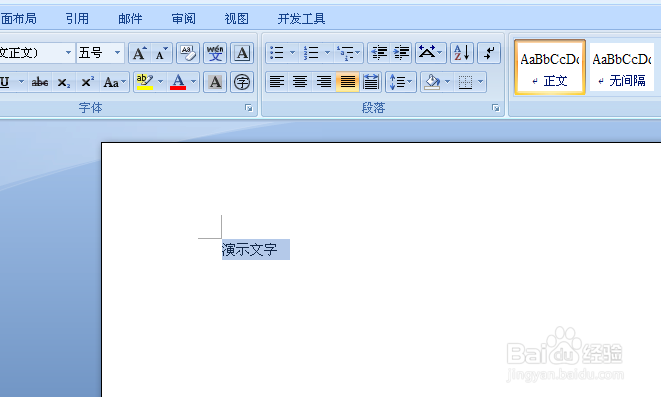Apply Character Border icon
Screen dimensions: 661x397
(242, 53)
